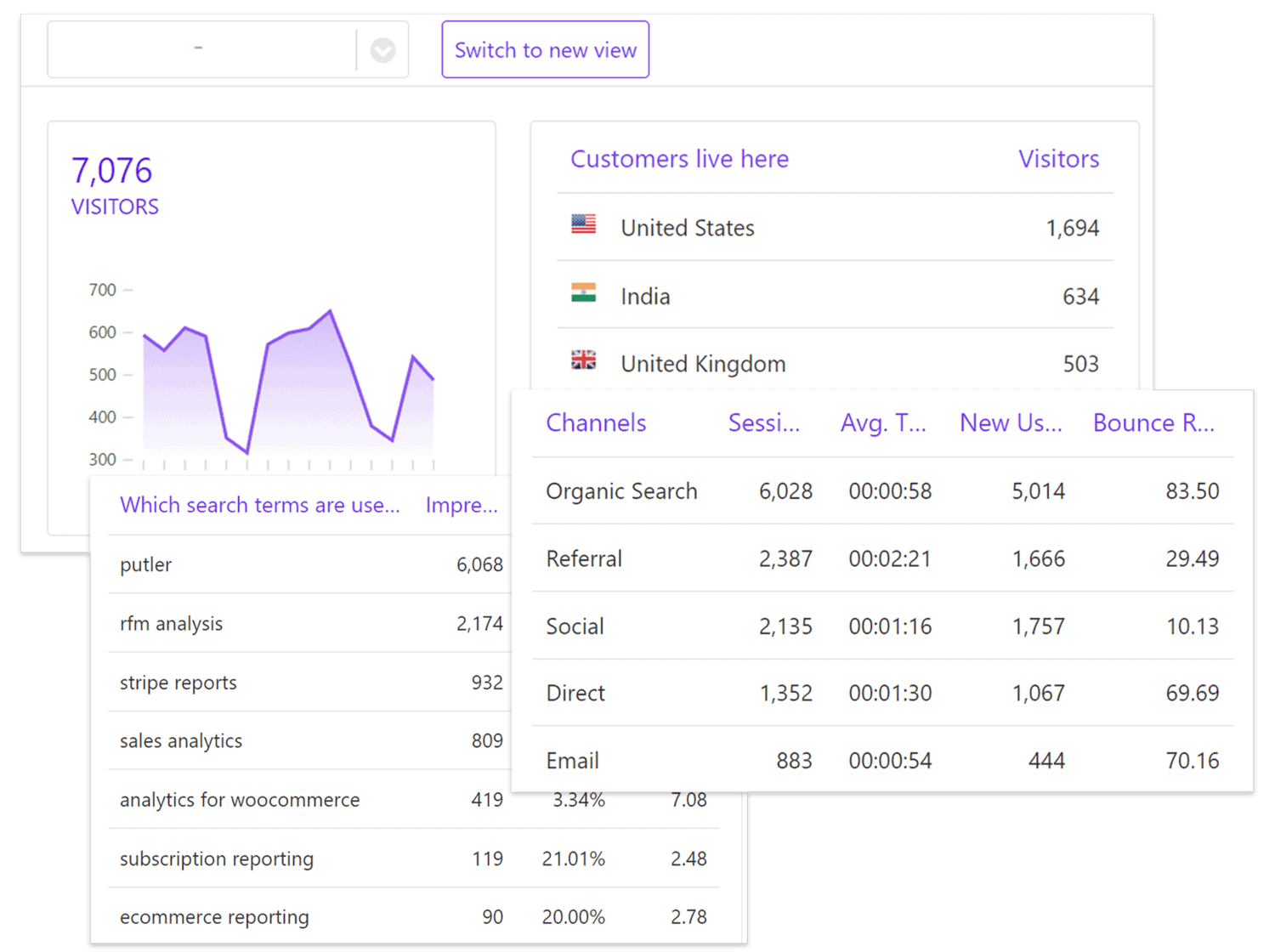Sort by the New Users column
1275x952 pixels.
click(x=1010, y=423)
